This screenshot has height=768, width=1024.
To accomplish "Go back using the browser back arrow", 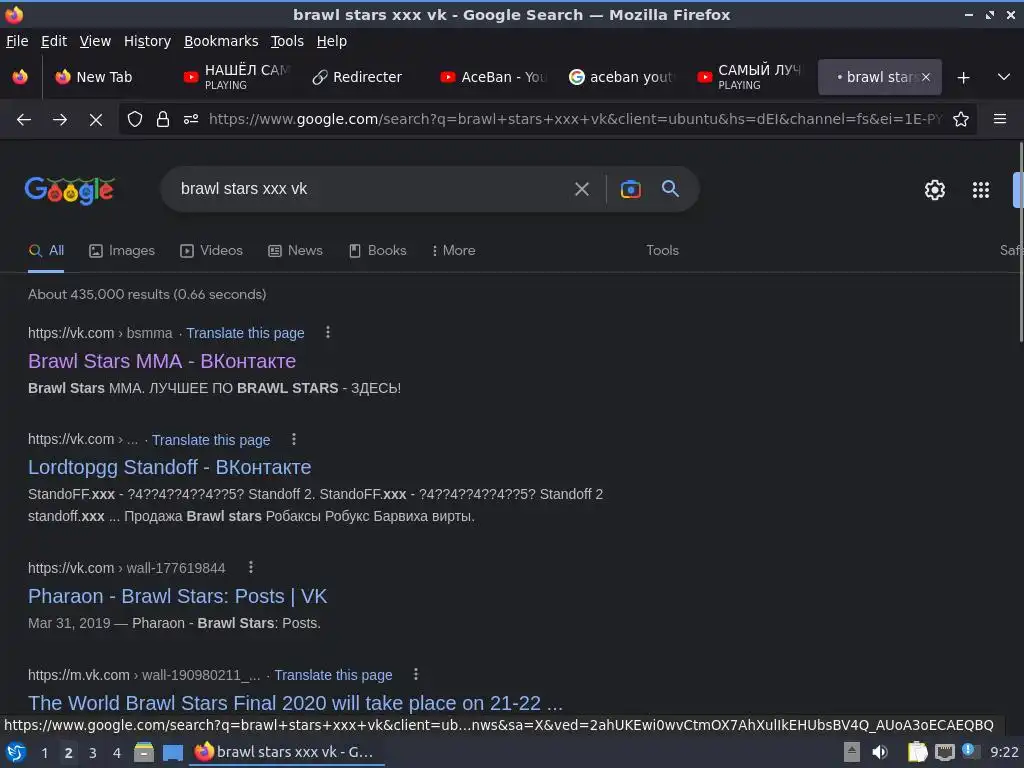I will 24,120.
